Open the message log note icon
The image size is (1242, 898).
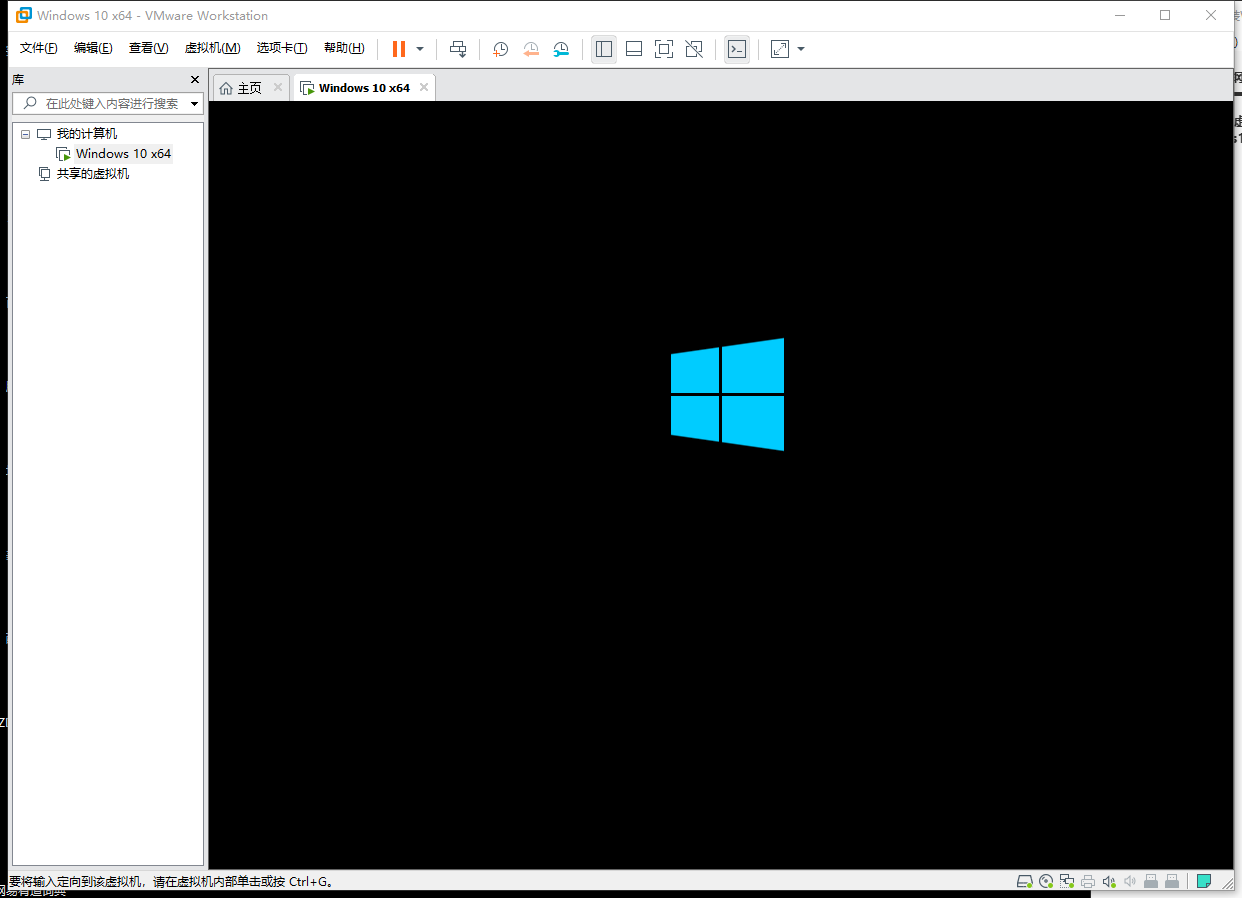[1204, 881]
